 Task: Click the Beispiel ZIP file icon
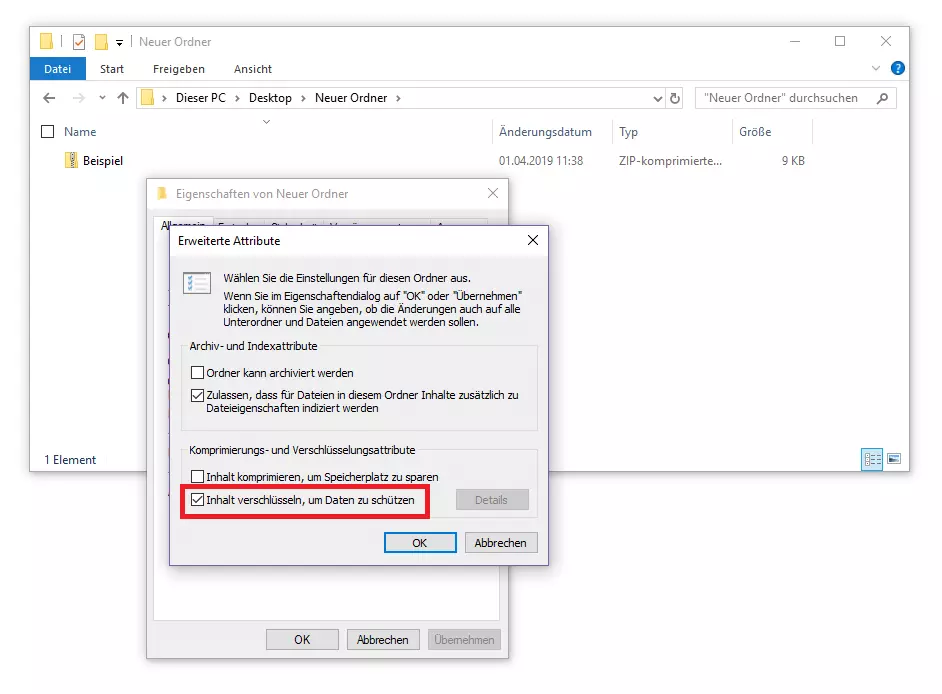pos(71,160)
